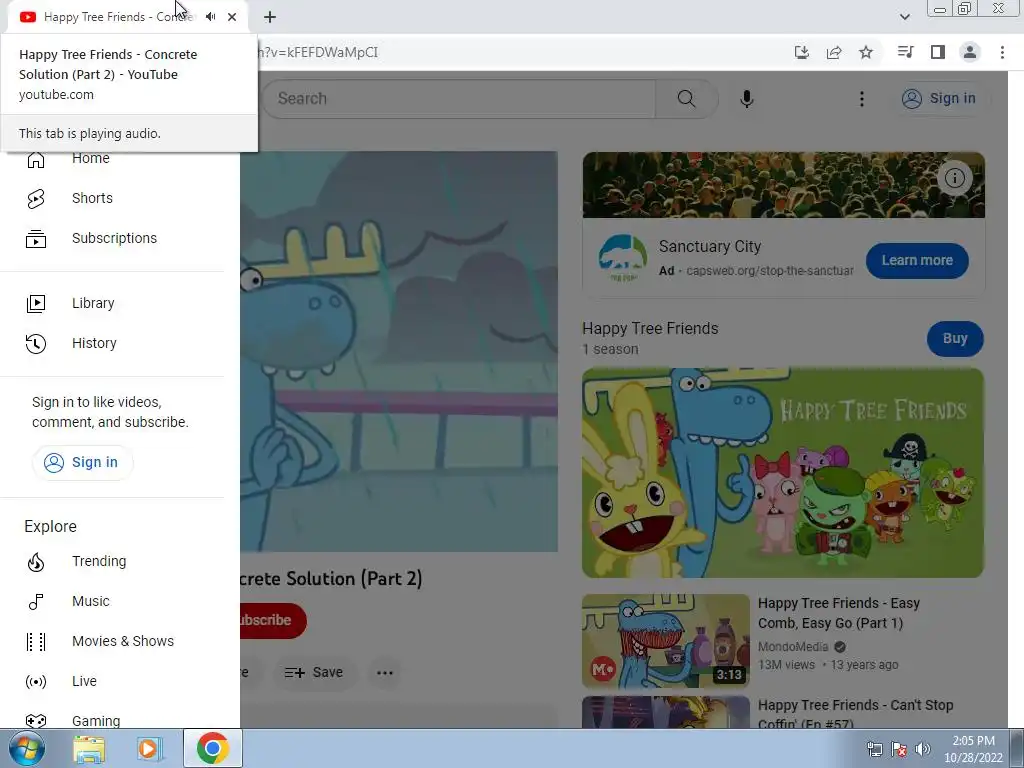The height and width of the screenshot is (768, 1024).
Task: Click the Subscriptions icon
Action: tap(36, 238)
